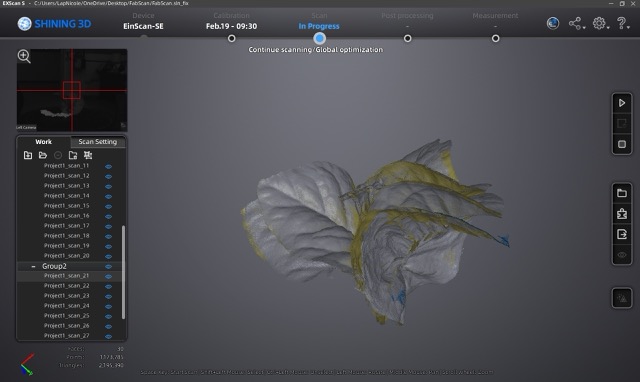Screen dimensions: 640x382
Task: Toggle visibility of Group2
Action: 108,267
